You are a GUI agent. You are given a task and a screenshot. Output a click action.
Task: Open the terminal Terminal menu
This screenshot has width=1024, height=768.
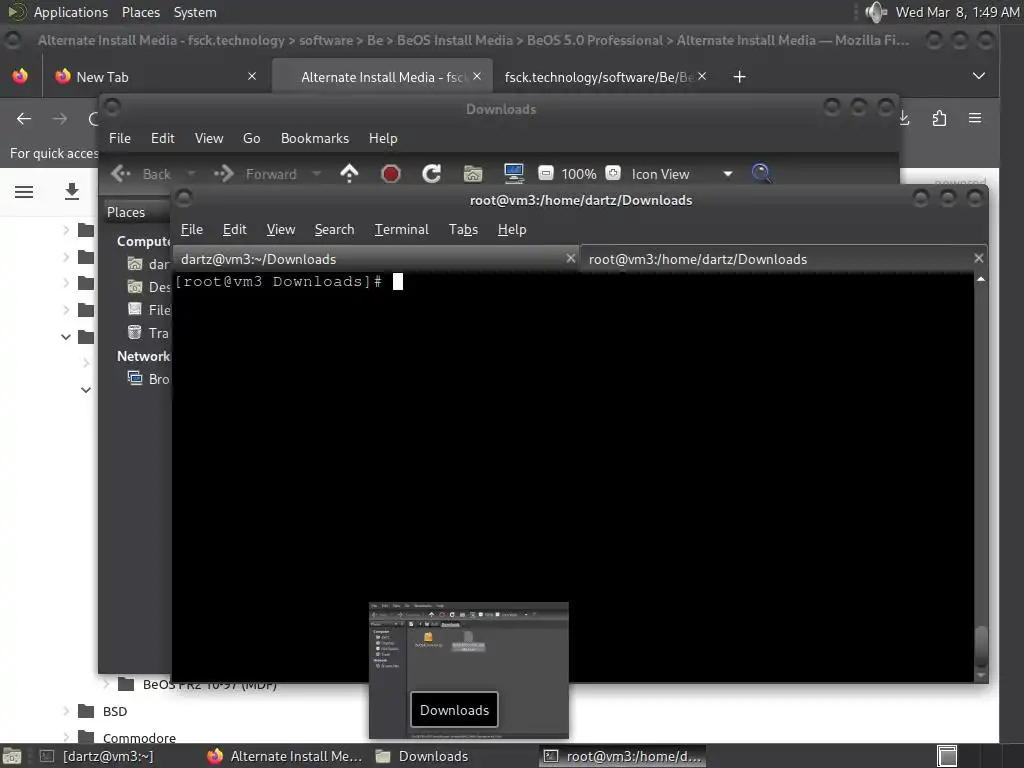click(402, 229)
